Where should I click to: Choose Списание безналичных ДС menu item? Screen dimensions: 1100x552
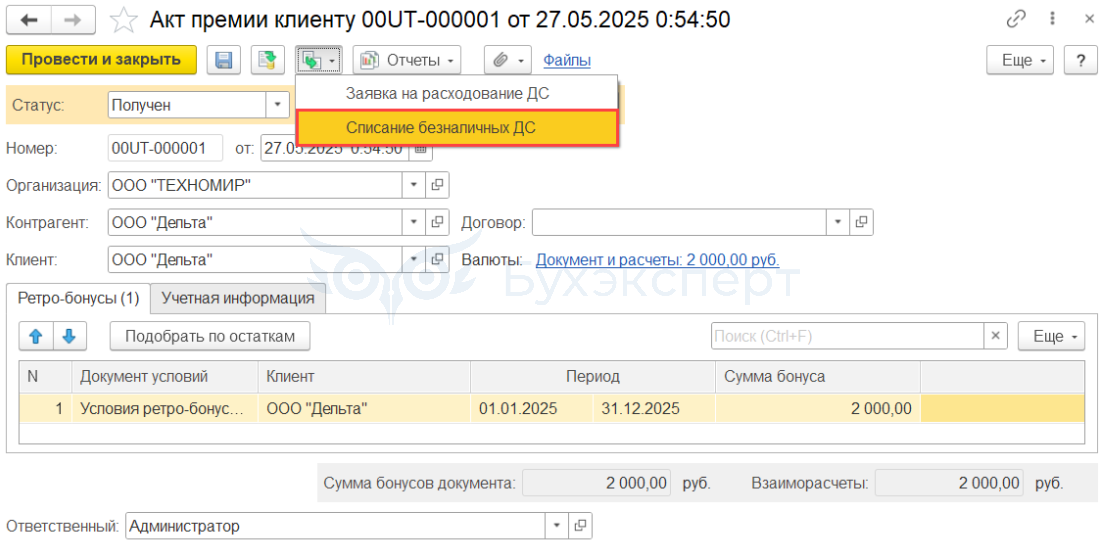pos(457,128)
